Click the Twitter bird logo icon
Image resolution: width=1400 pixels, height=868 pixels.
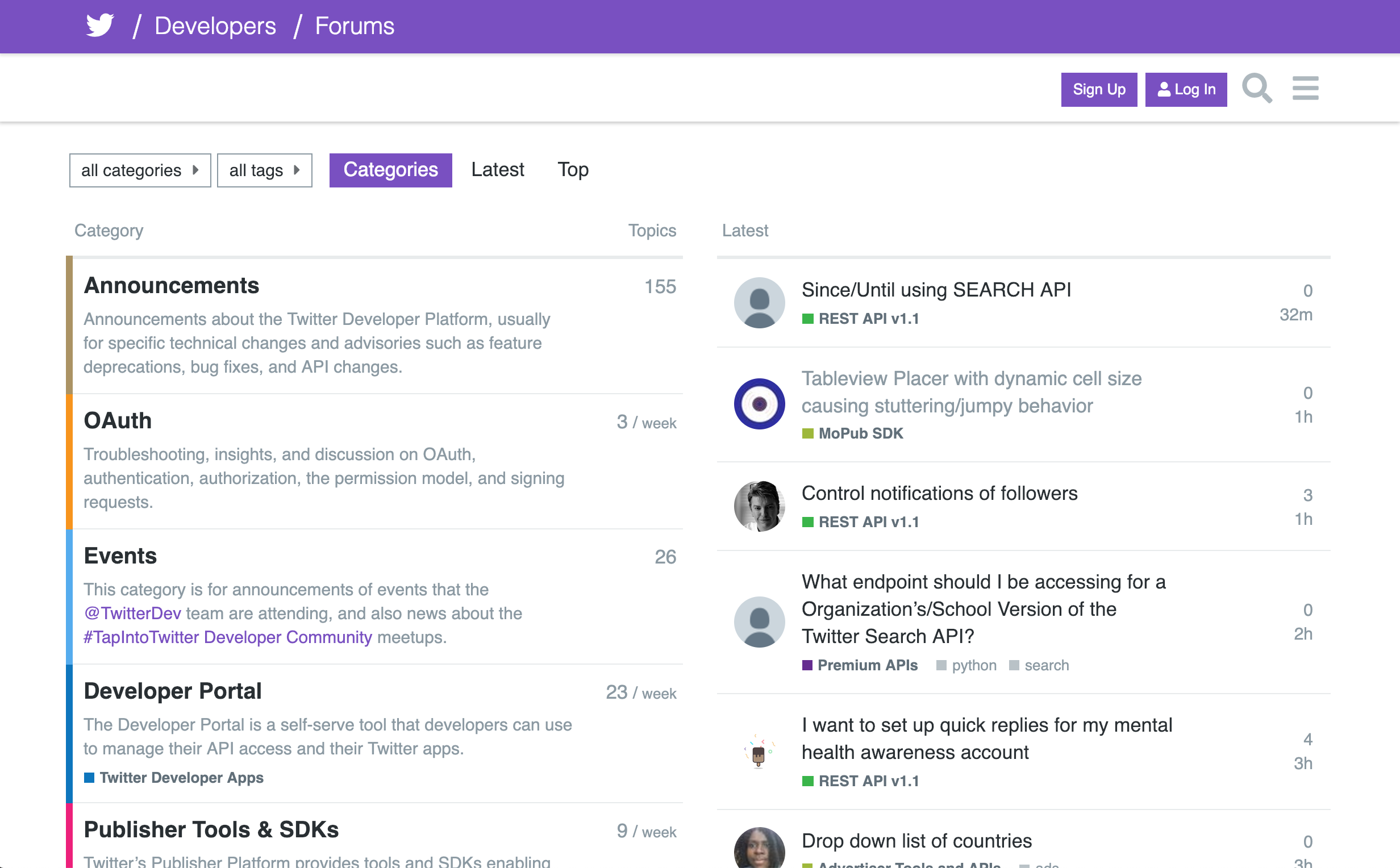tap(99, 26)
